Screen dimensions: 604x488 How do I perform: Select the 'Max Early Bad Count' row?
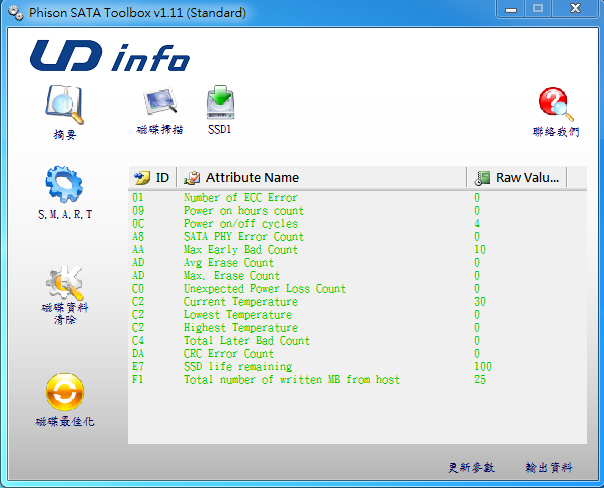(357, 250)
